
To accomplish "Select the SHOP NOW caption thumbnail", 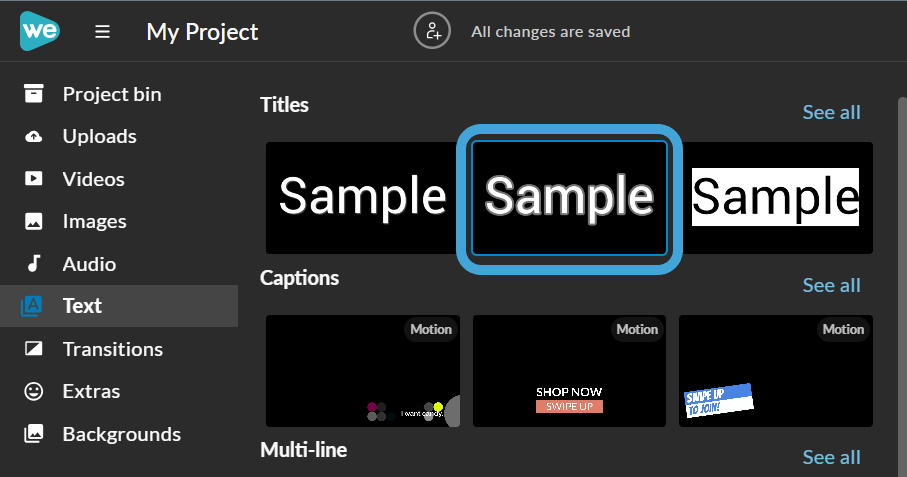I will [x=569, y=371].
